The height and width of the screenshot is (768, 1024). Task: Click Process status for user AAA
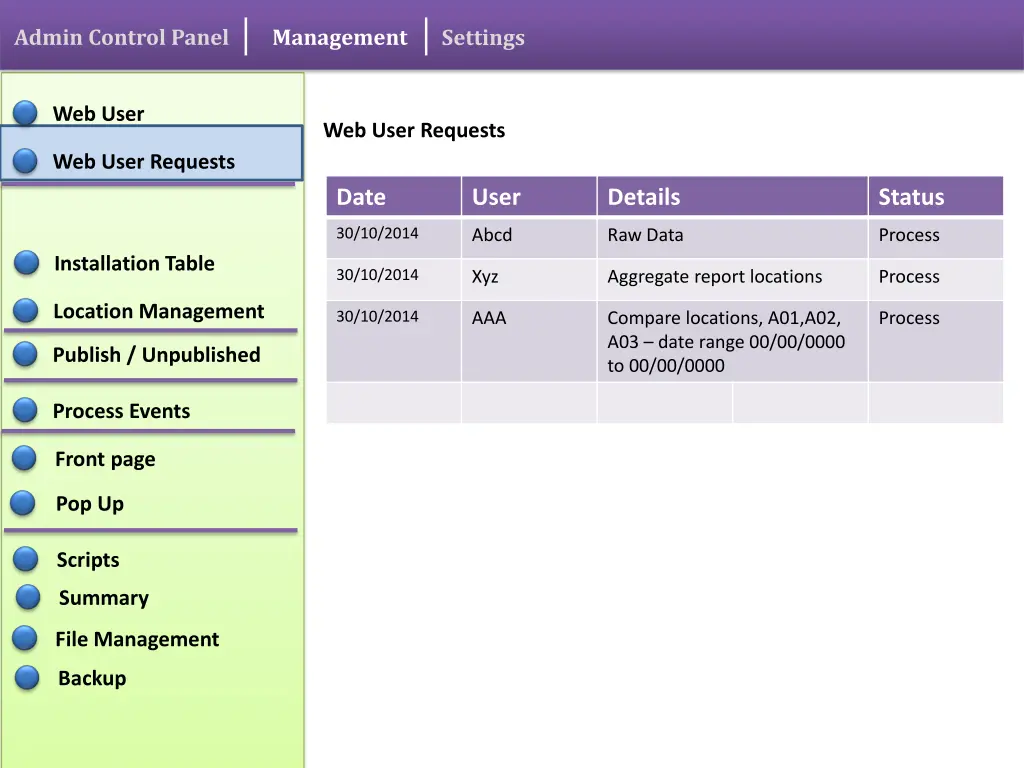pyautogui.click(x=909, y=318)
